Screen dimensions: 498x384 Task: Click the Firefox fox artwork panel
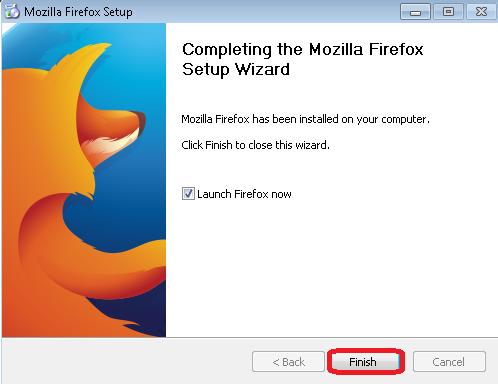point(84,180)
